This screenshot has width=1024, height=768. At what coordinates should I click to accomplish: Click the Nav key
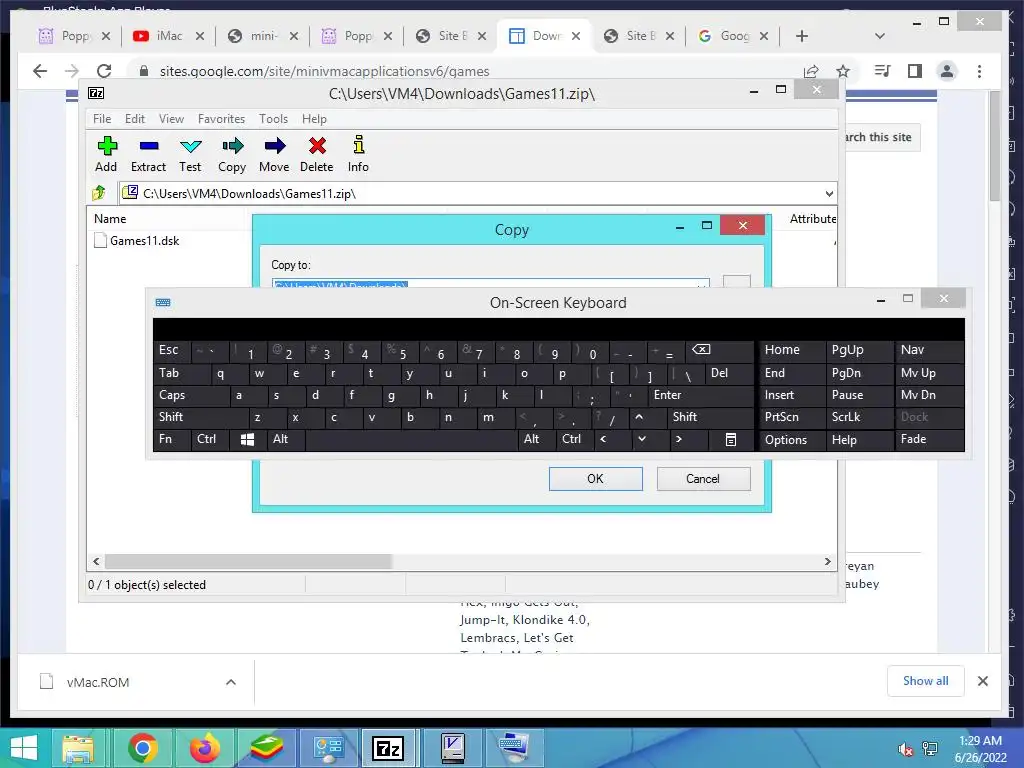(929, 350)
